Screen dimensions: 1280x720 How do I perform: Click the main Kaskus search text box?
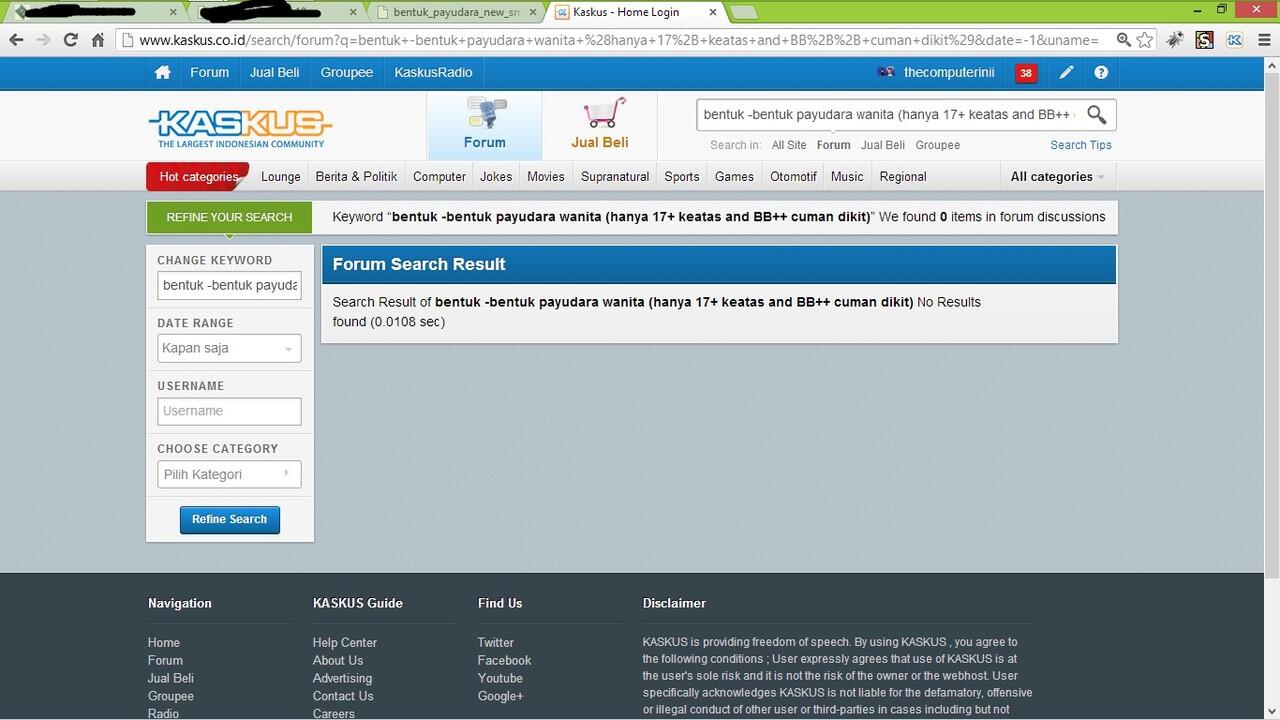[888, 114]
